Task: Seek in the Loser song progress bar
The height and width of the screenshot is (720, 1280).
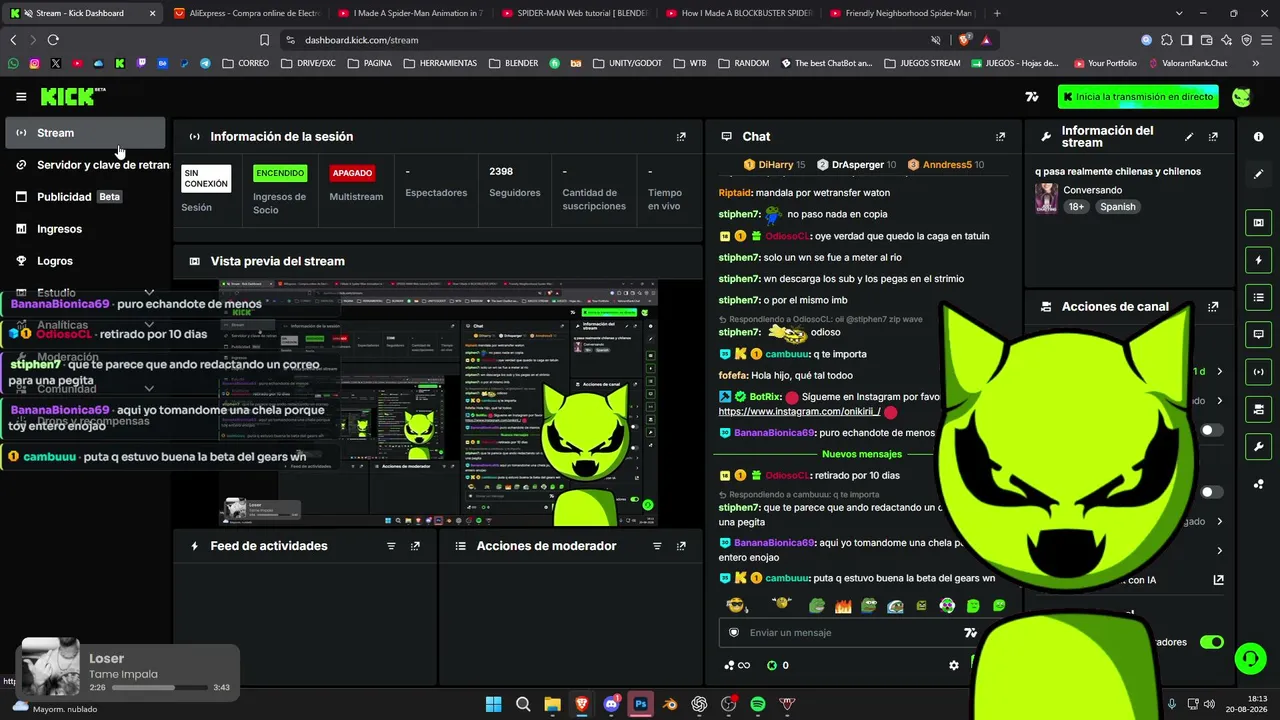Action: (x=160, y=688)
